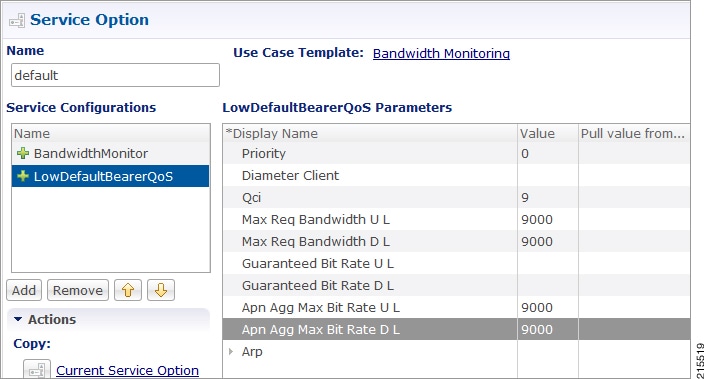
Task: Click the copy icon beside Current Service Option
Action: point(37,370)
